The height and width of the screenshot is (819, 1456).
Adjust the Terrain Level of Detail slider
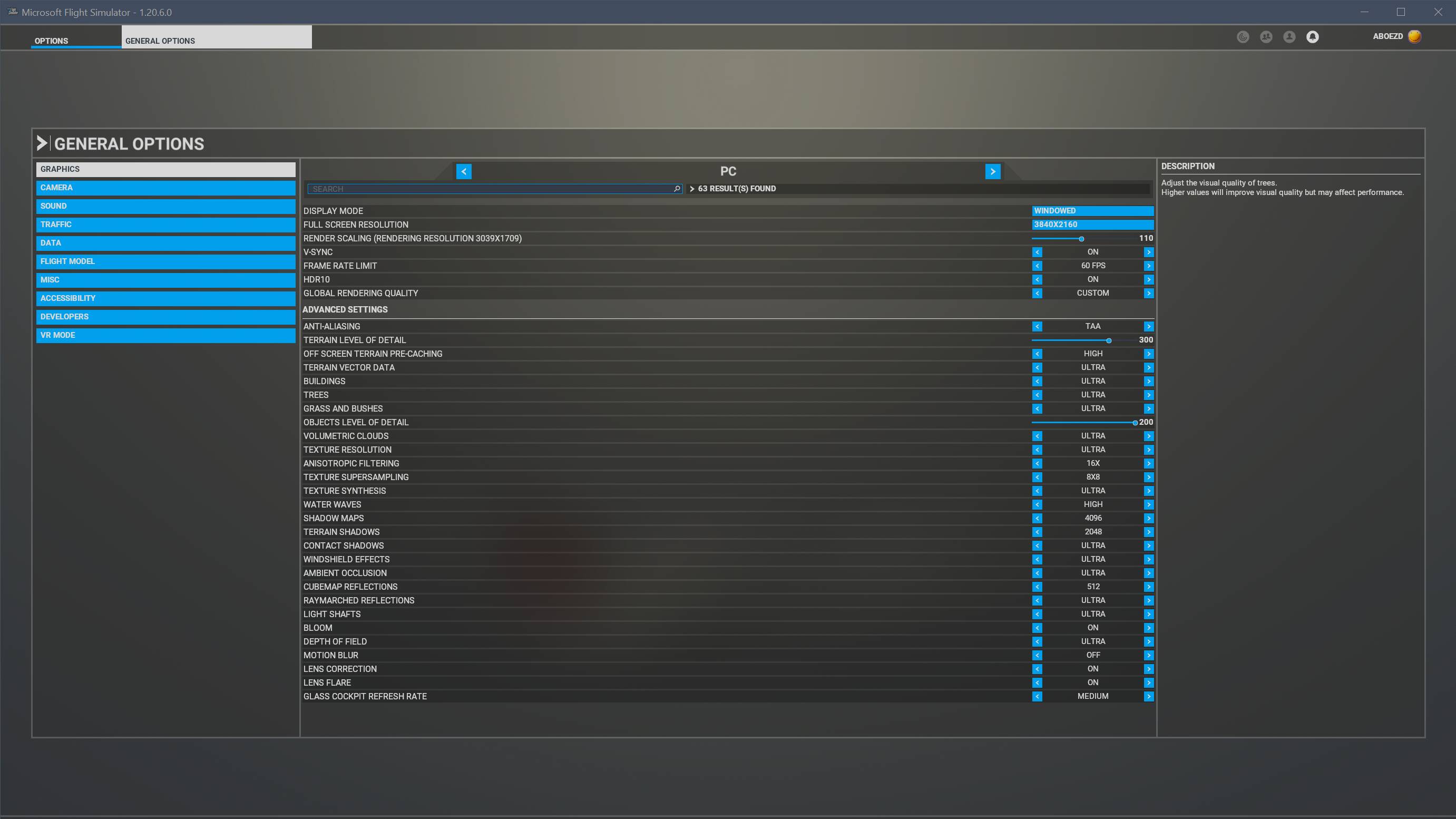pyautogui.click(x=1108, y=340)
